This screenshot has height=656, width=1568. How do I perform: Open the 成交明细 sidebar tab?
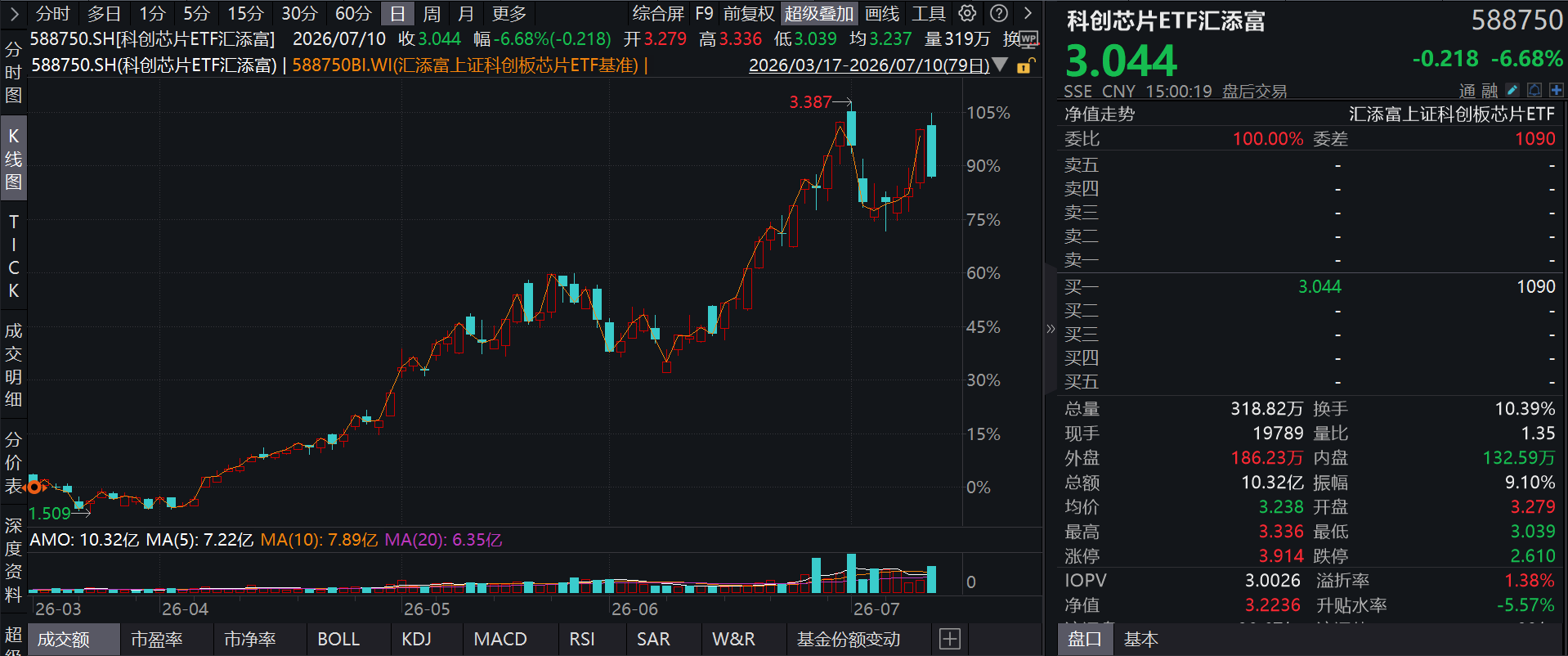click(x=14, y=365)
